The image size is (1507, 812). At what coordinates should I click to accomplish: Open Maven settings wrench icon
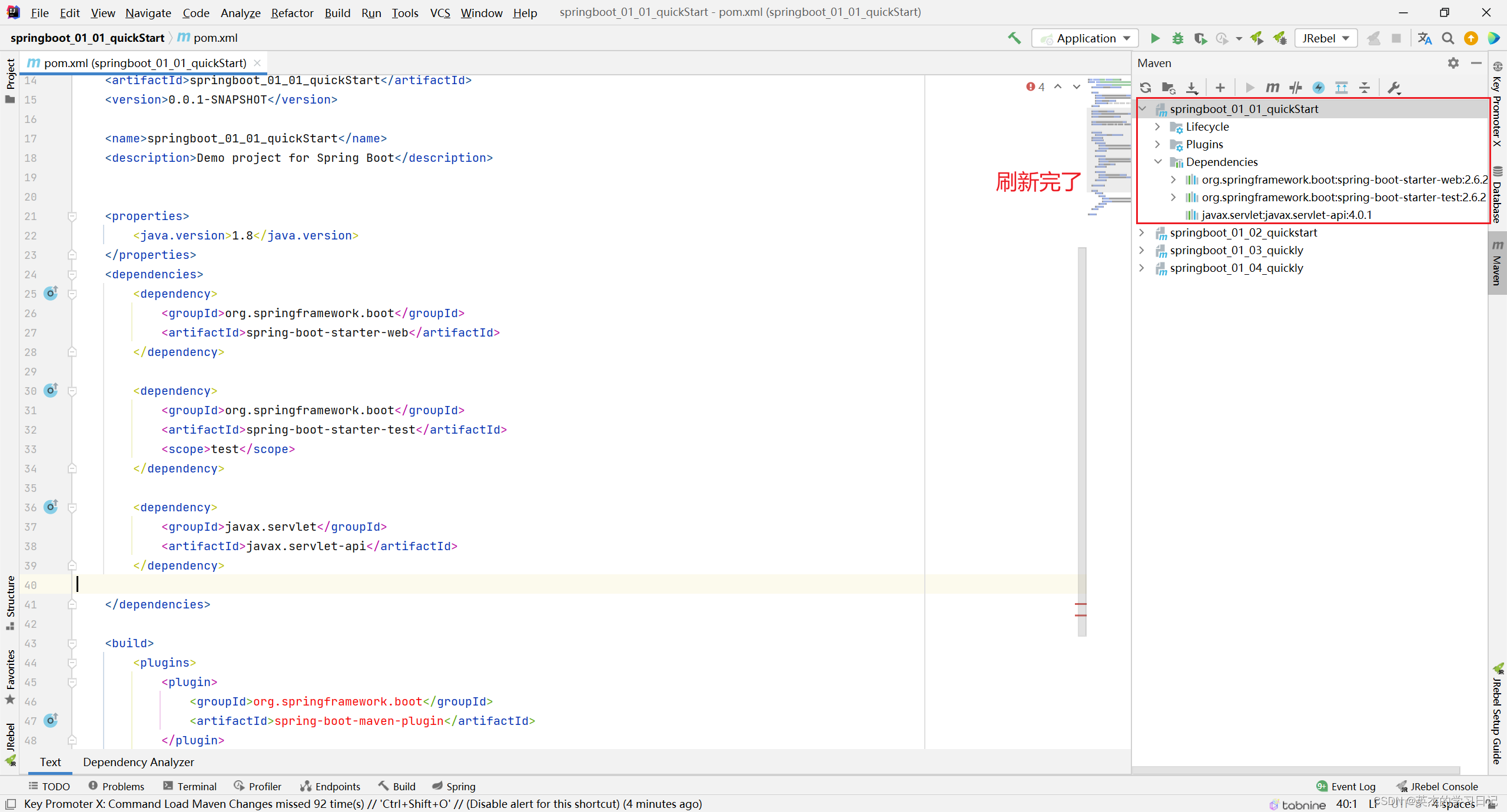coord(1393,88)
